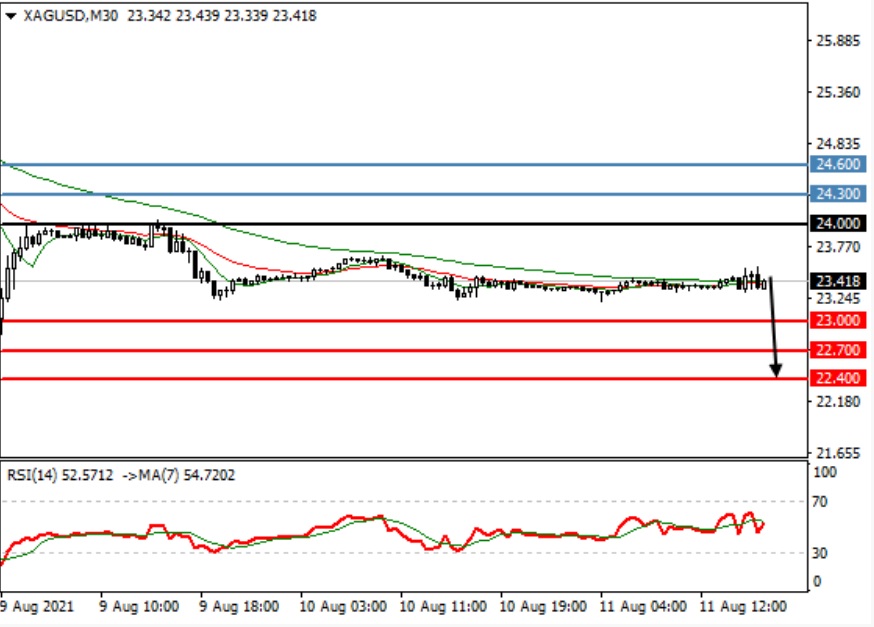Screen dimensions: 874x627
Task: Click the 22.180 price scale value
Action: click(x=838, y=402)
